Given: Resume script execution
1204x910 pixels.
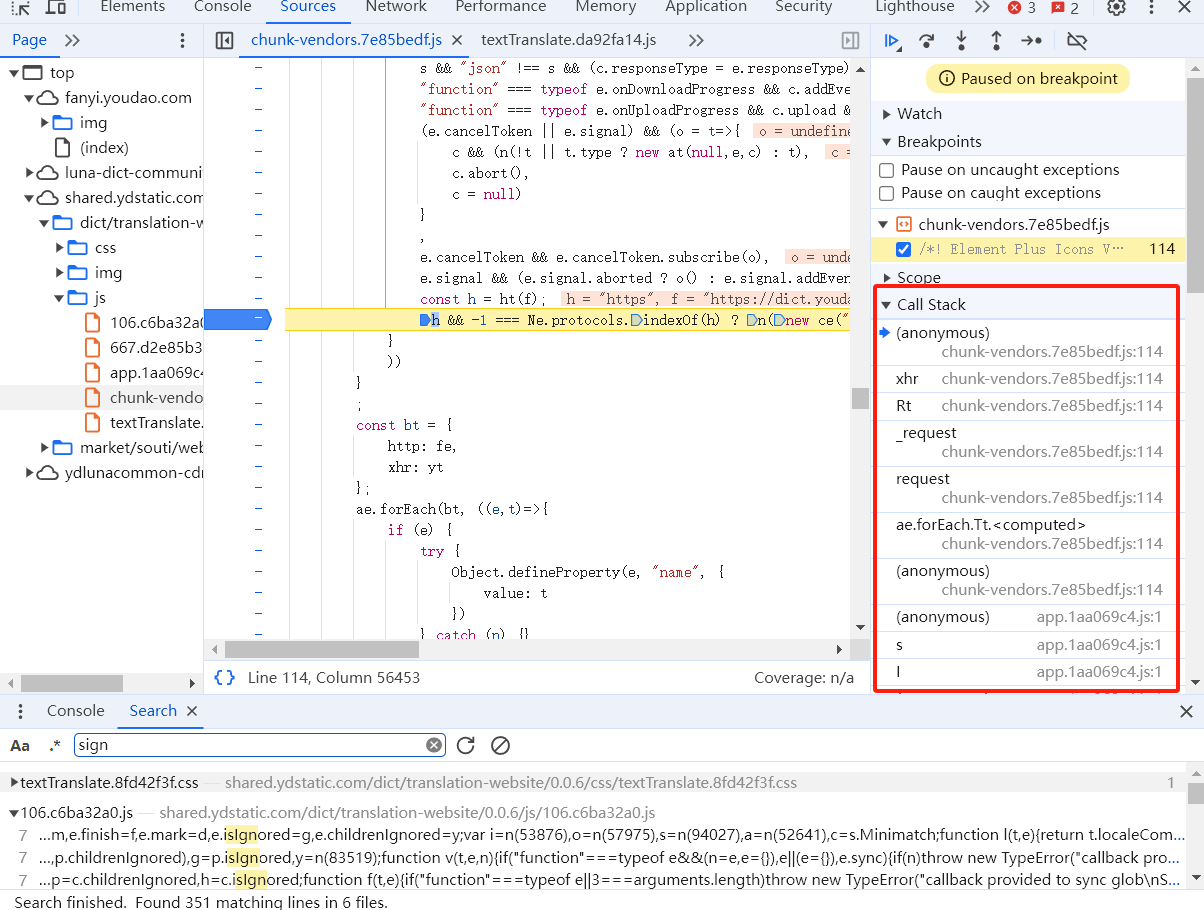Looking at the screenshot, I should click(892, 41).
